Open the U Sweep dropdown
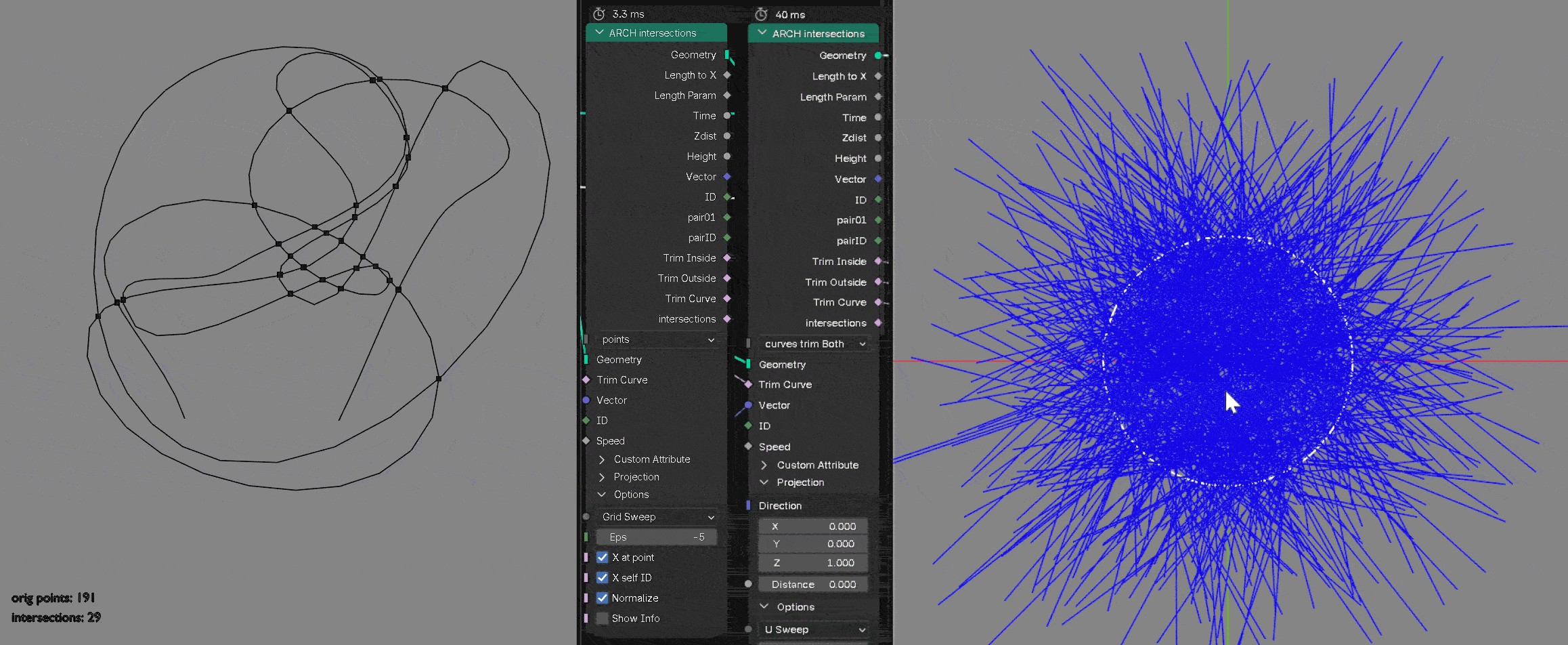 coord(812,629)
